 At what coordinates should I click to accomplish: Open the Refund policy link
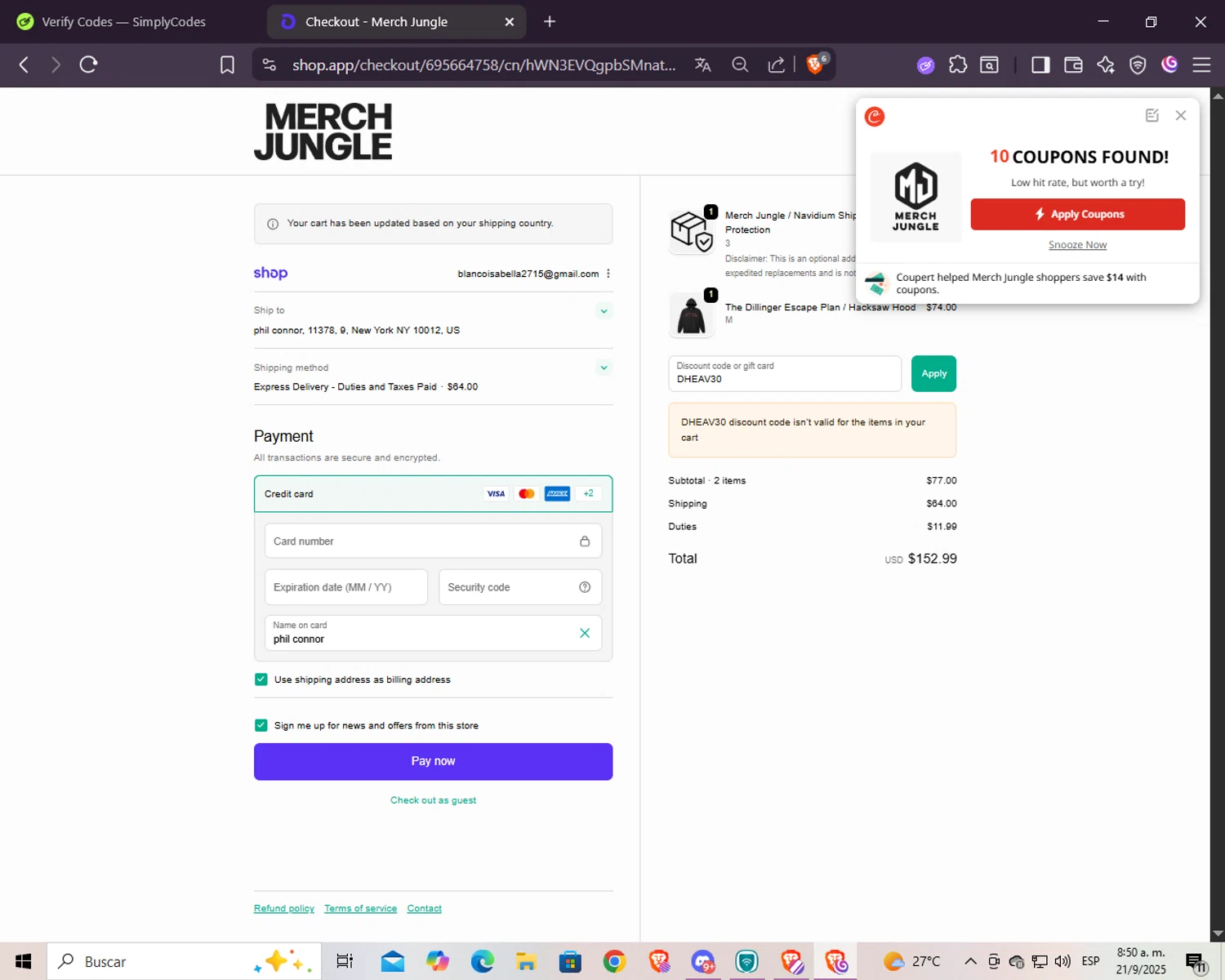click(284, 908)
